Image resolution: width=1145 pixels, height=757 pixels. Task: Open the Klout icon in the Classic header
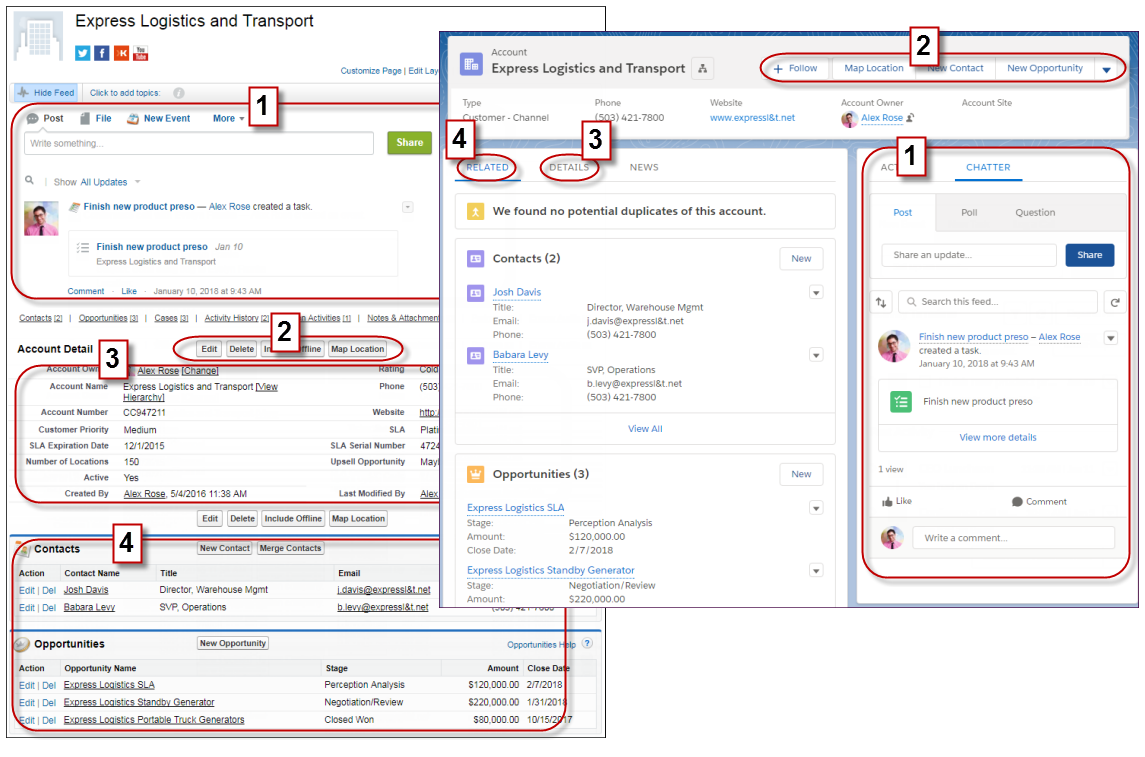122,53
